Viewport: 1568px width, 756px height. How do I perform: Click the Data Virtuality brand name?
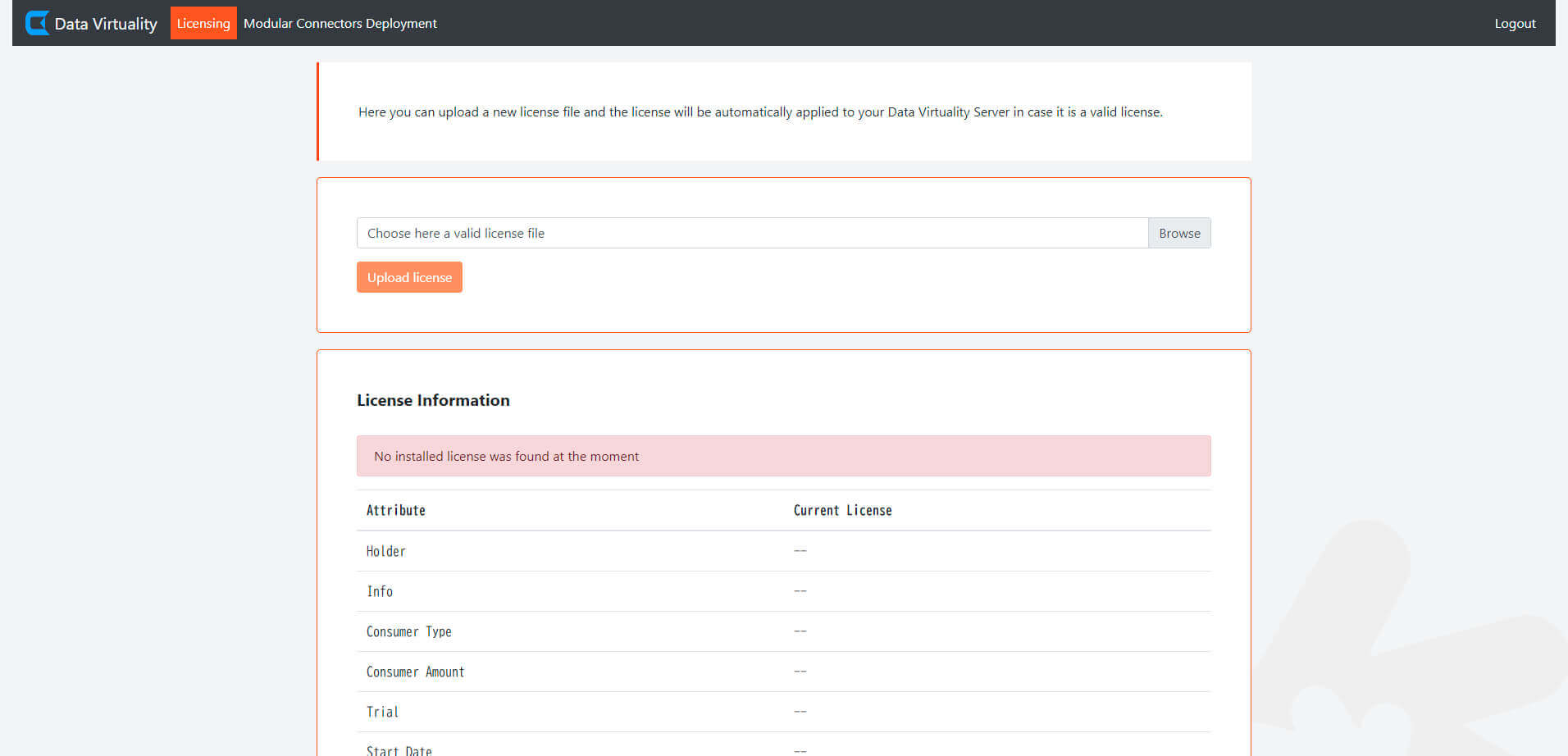click(x=106, y=24)
